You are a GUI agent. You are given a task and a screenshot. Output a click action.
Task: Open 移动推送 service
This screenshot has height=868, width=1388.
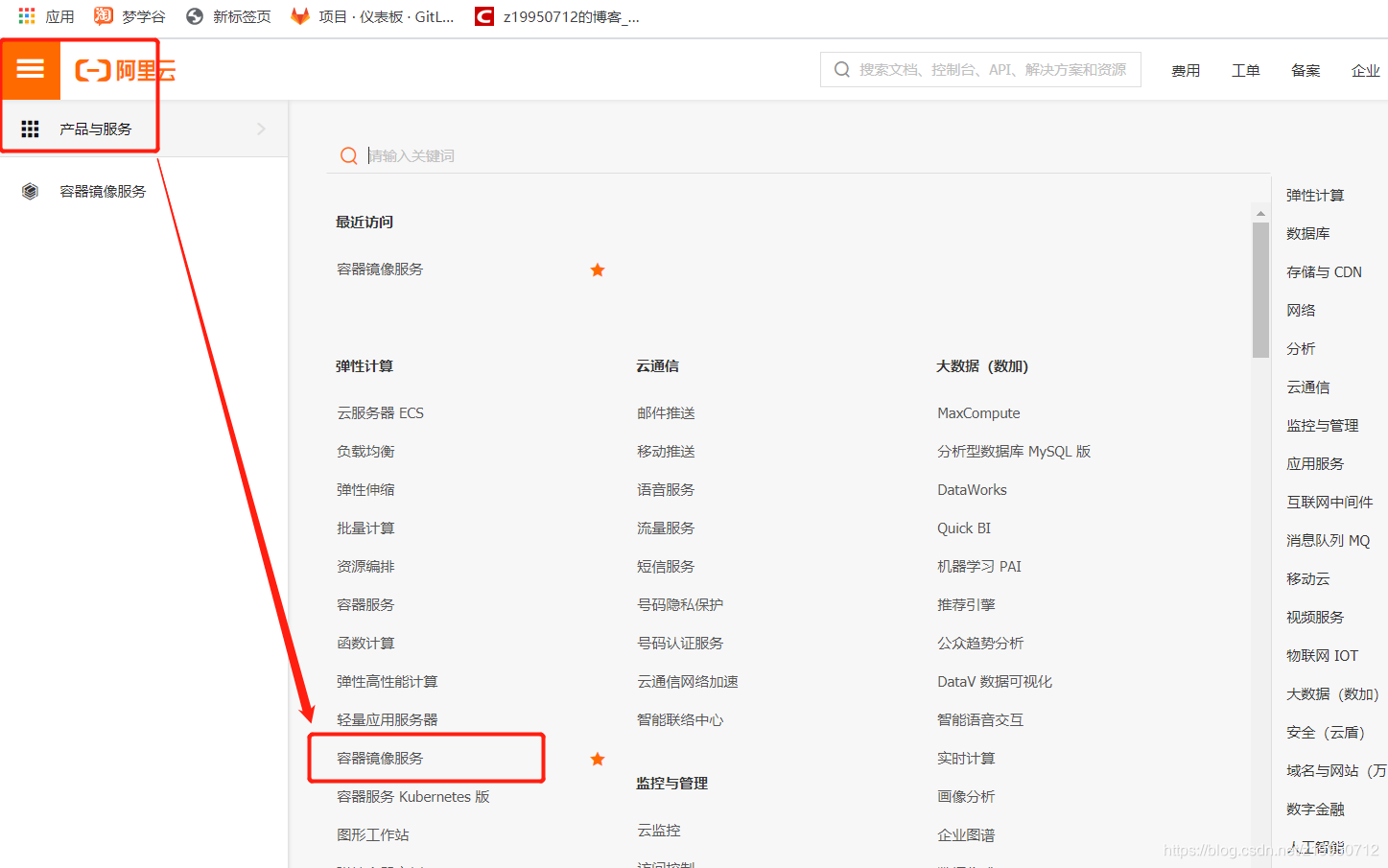pyautogui.click(x=666, y=452)
